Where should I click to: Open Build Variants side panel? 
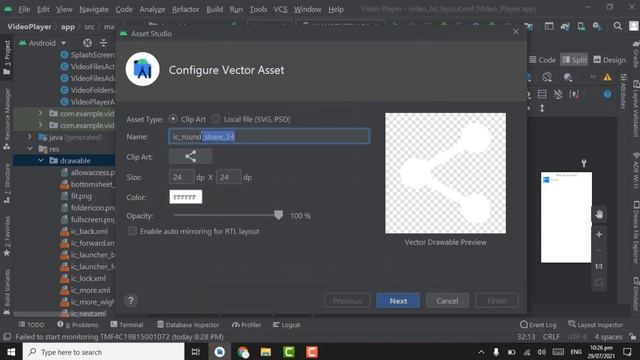pyautogui.click(x=7, y=292)
